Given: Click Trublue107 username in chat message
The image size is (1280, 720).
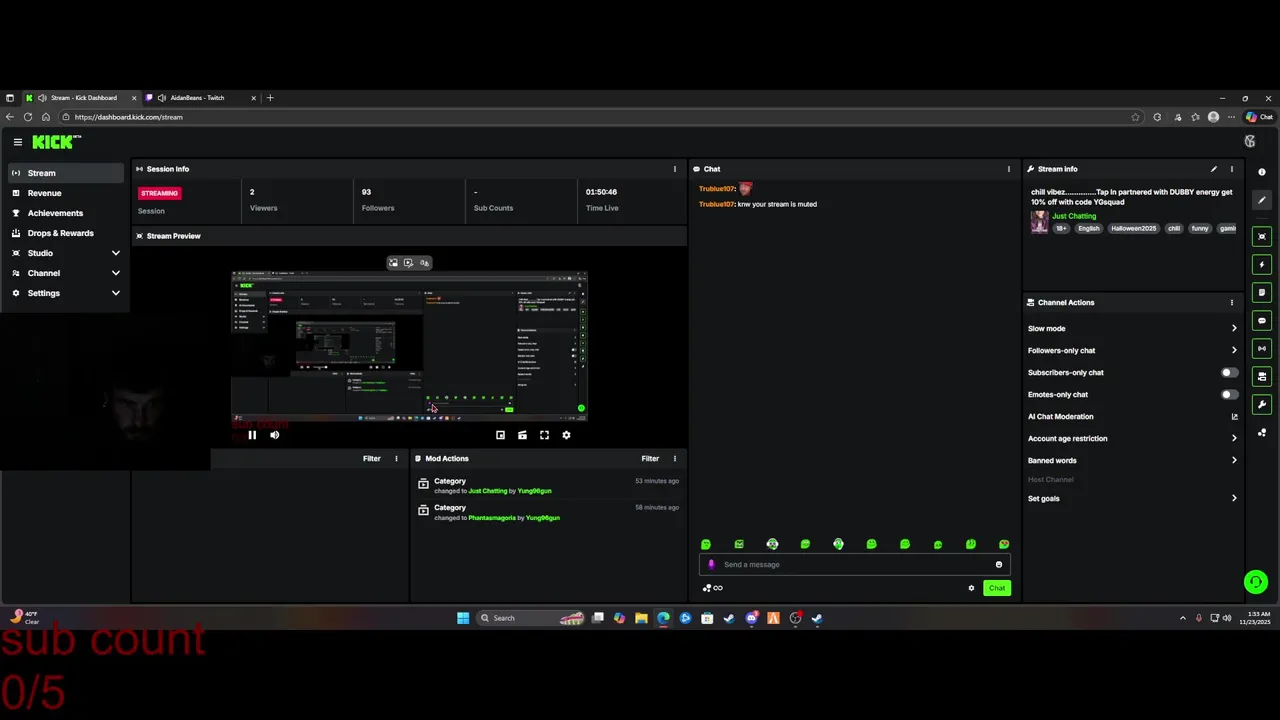Looking at the screenshot, I should click(717, 204).
